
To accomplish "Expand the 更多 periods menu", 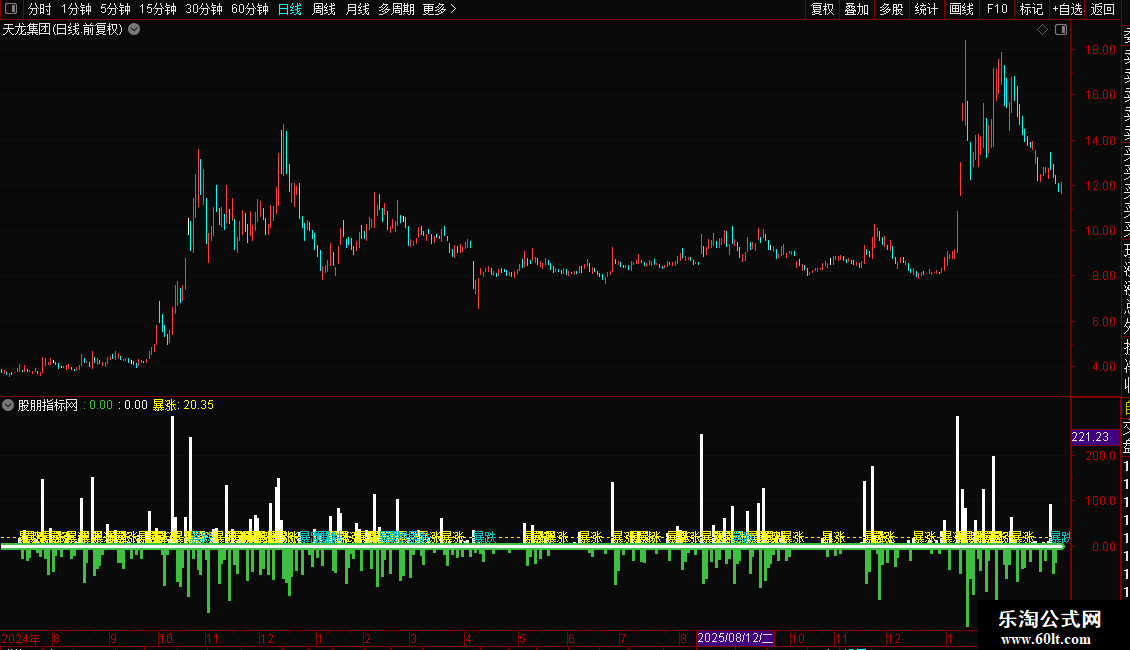I will 440,9.
